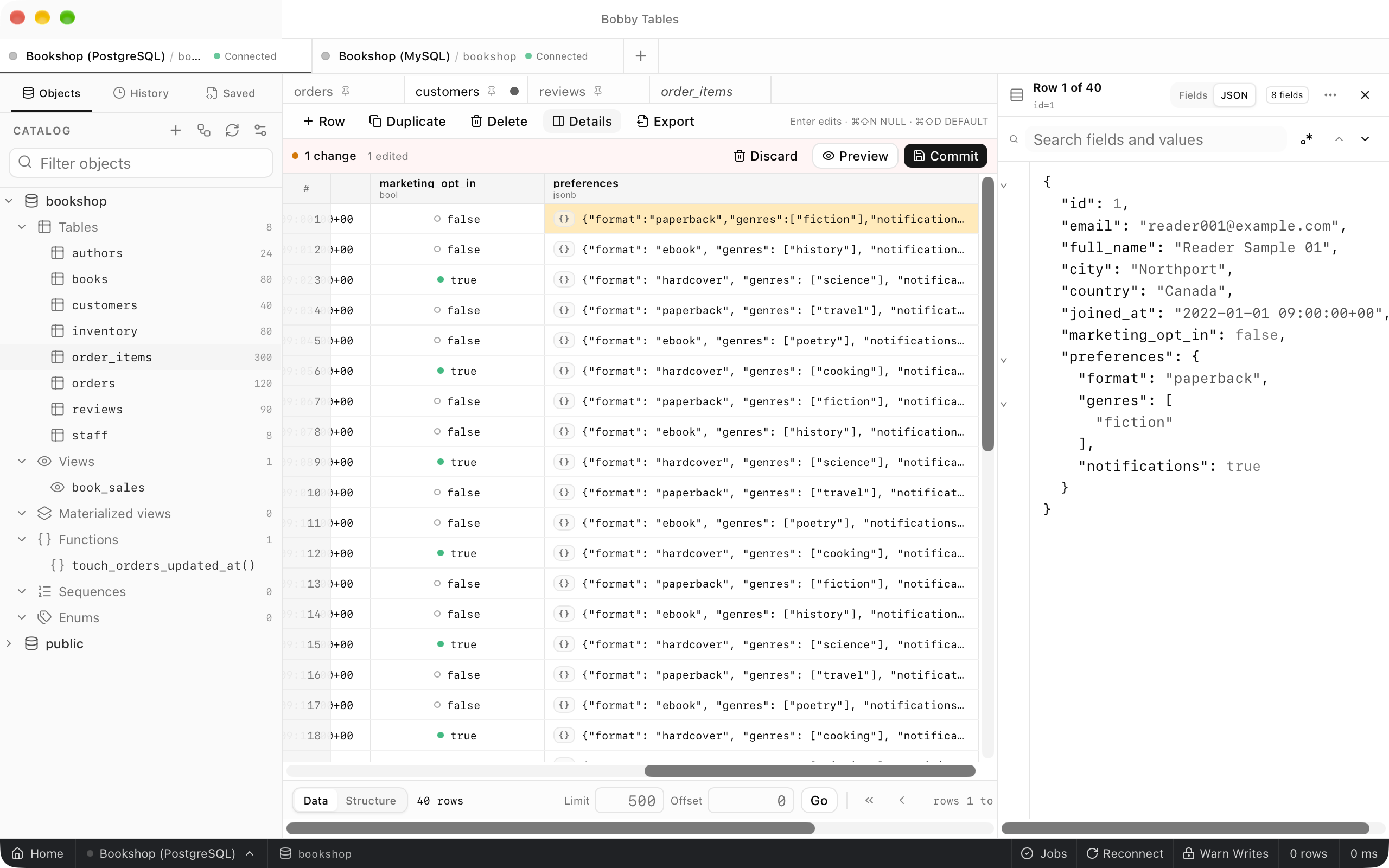Viewport: 1389px width, 868px height.
Task: Toggle marketing_opt_in true in row 6
Action: coord(457,371)
